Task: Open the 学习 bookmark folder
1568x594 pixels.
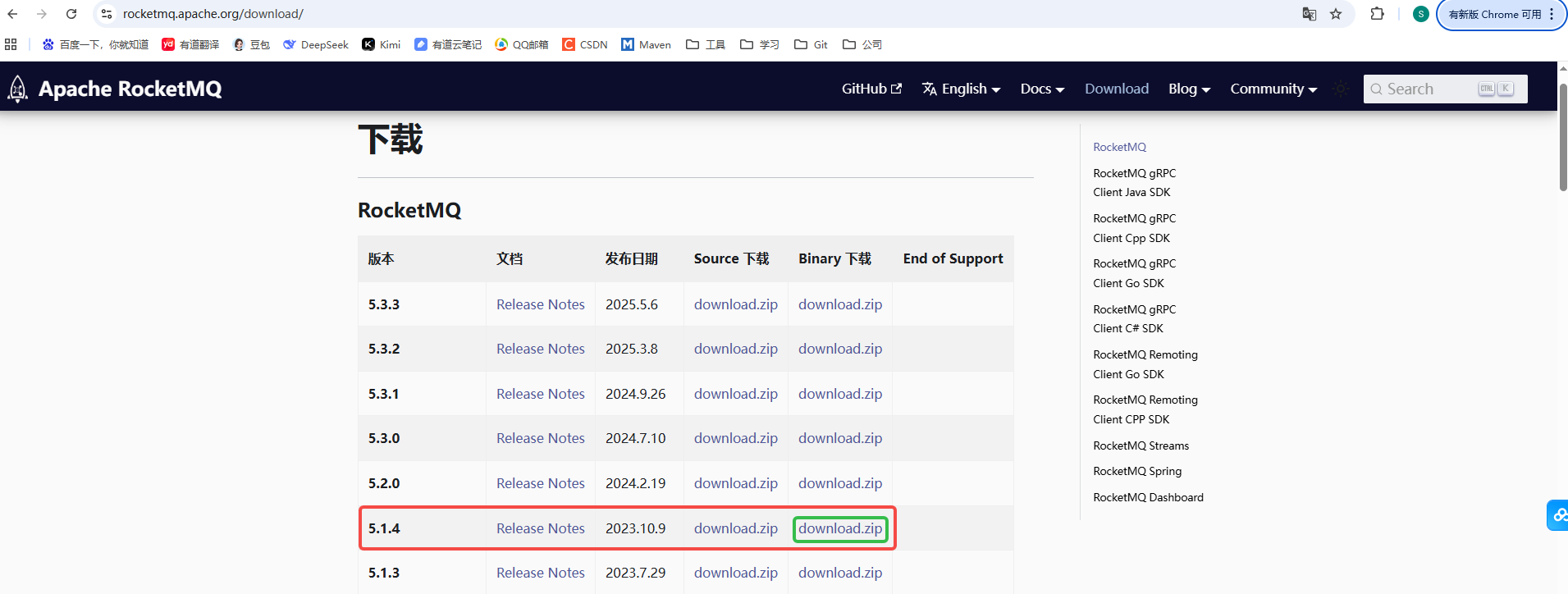Action: click(x=760, y=44)
